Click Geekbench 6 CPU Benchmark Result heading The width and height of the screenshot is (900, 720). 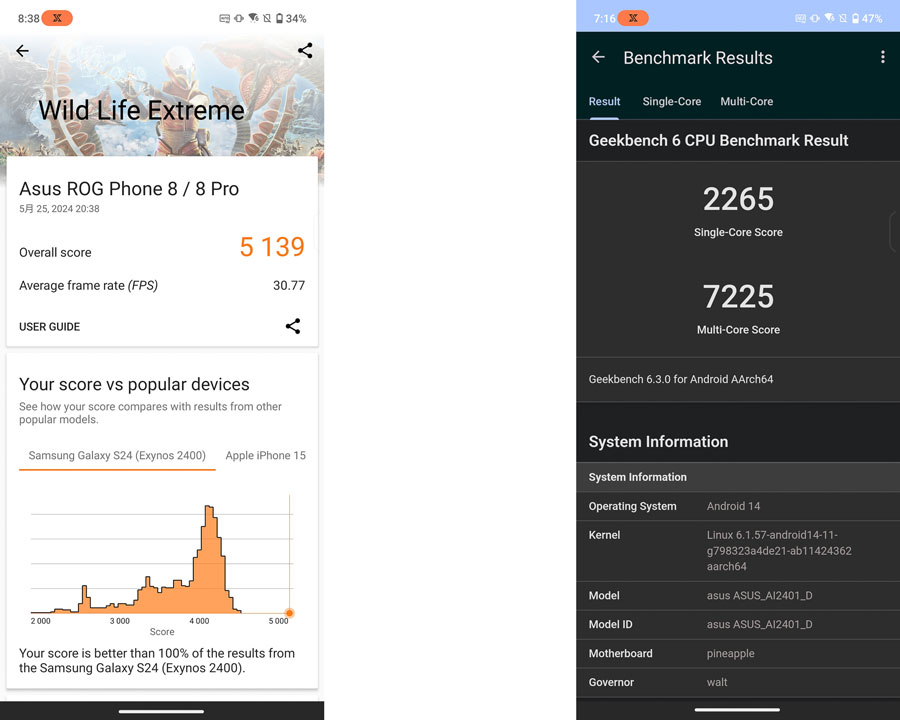[x=718, y=141]
